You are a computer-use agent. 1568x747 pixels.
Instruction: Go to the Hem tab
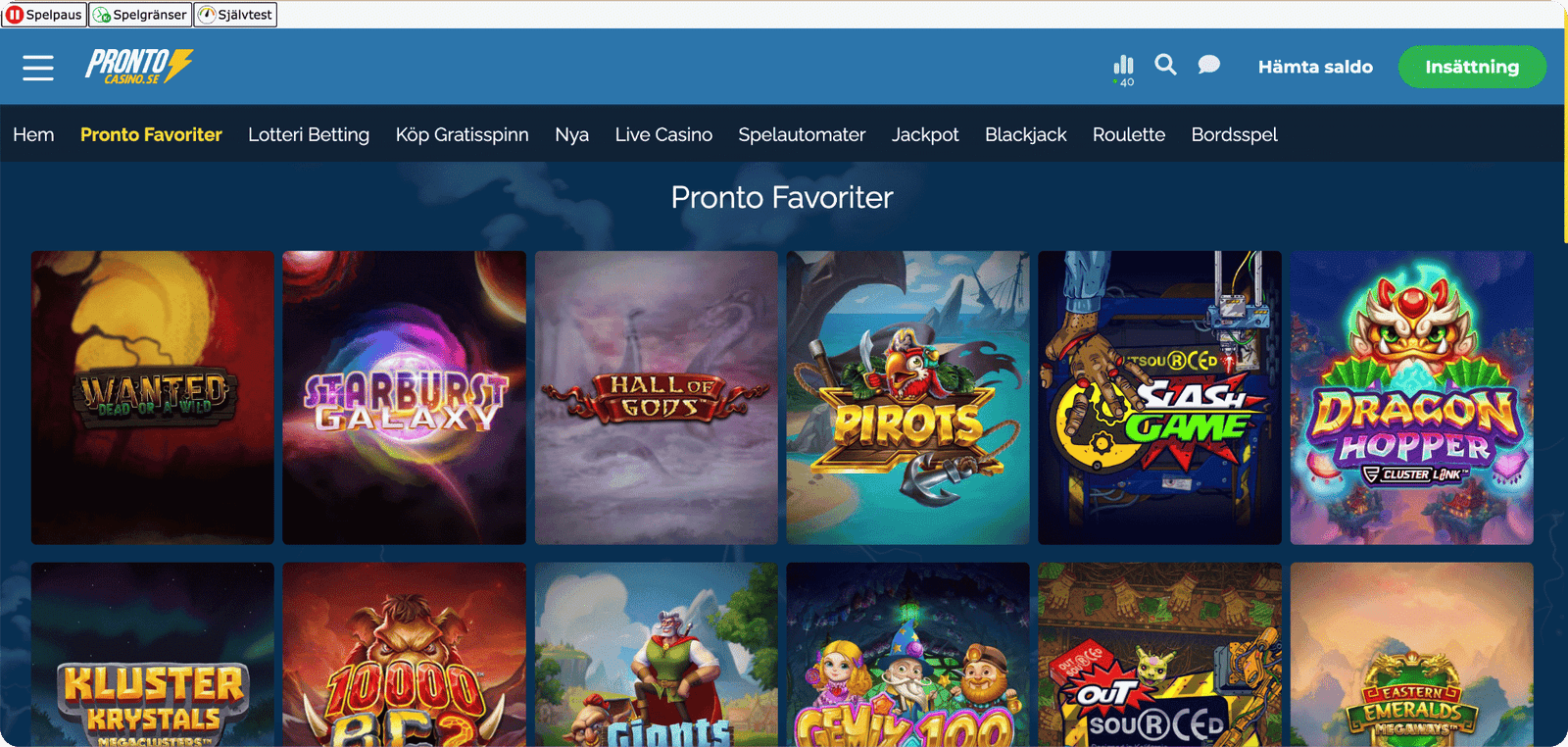(33, 134)
